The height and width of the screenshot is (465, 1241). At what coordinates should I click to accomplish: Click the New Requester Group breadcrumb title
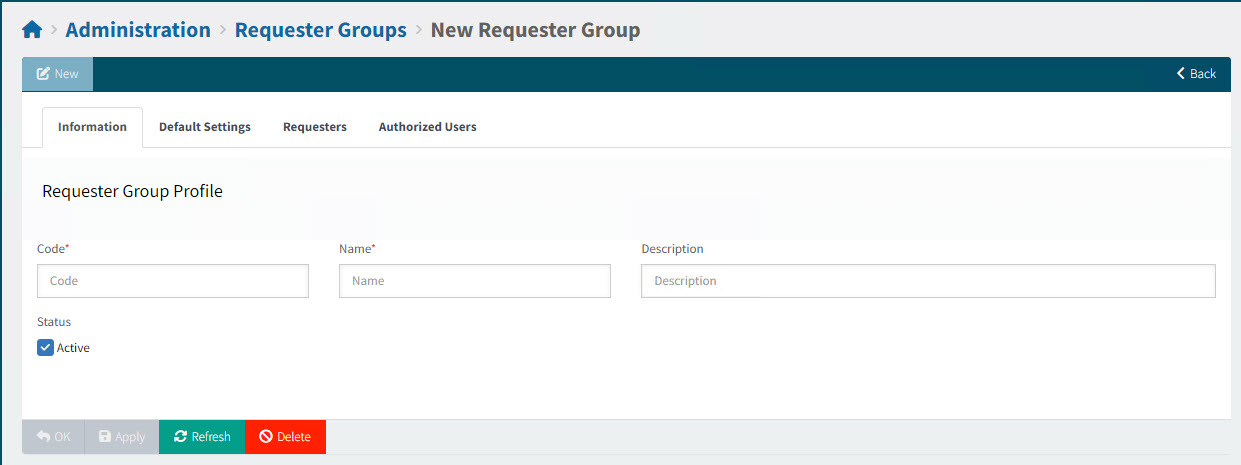tap(535, 30)
